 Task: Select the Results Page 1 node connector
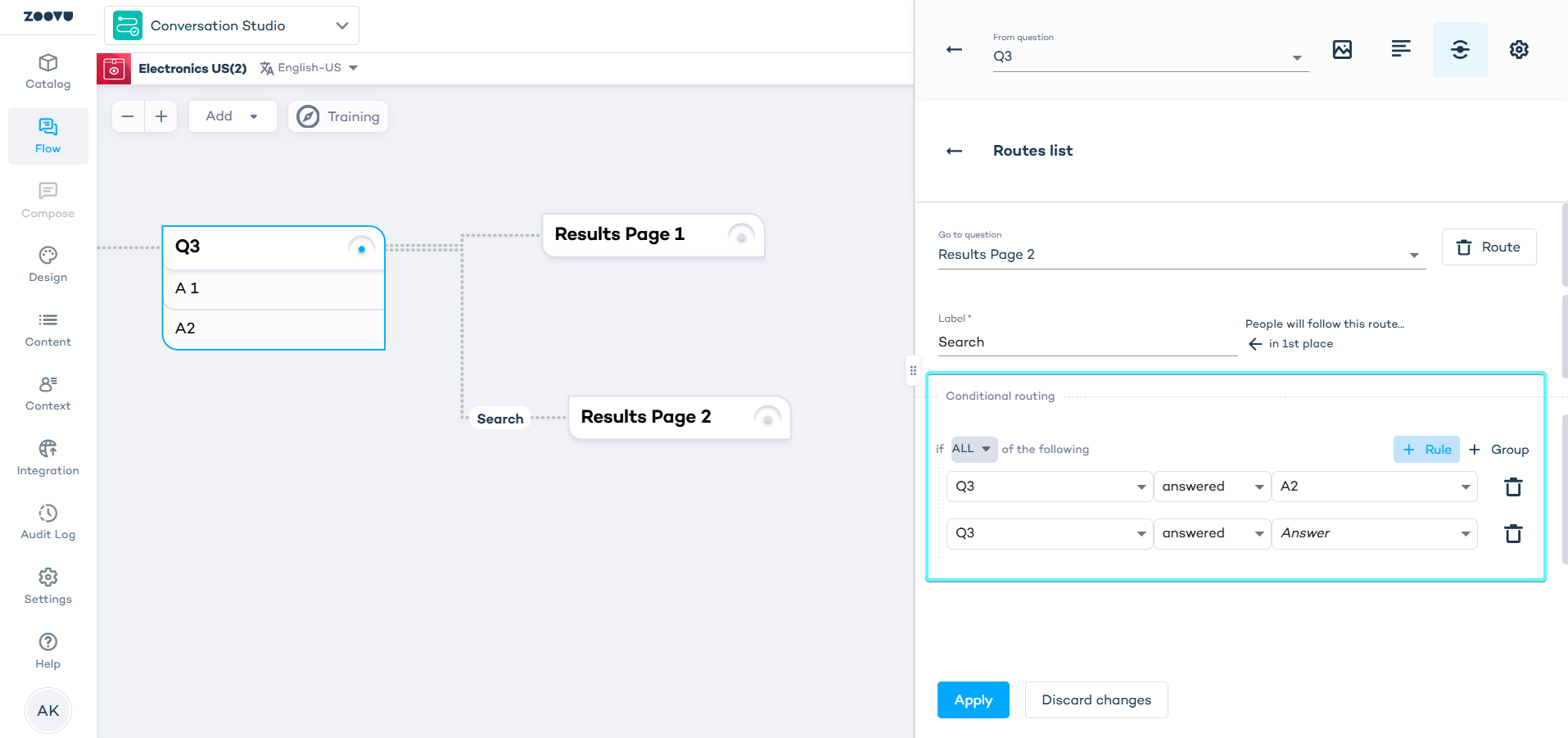coord(741,237)
